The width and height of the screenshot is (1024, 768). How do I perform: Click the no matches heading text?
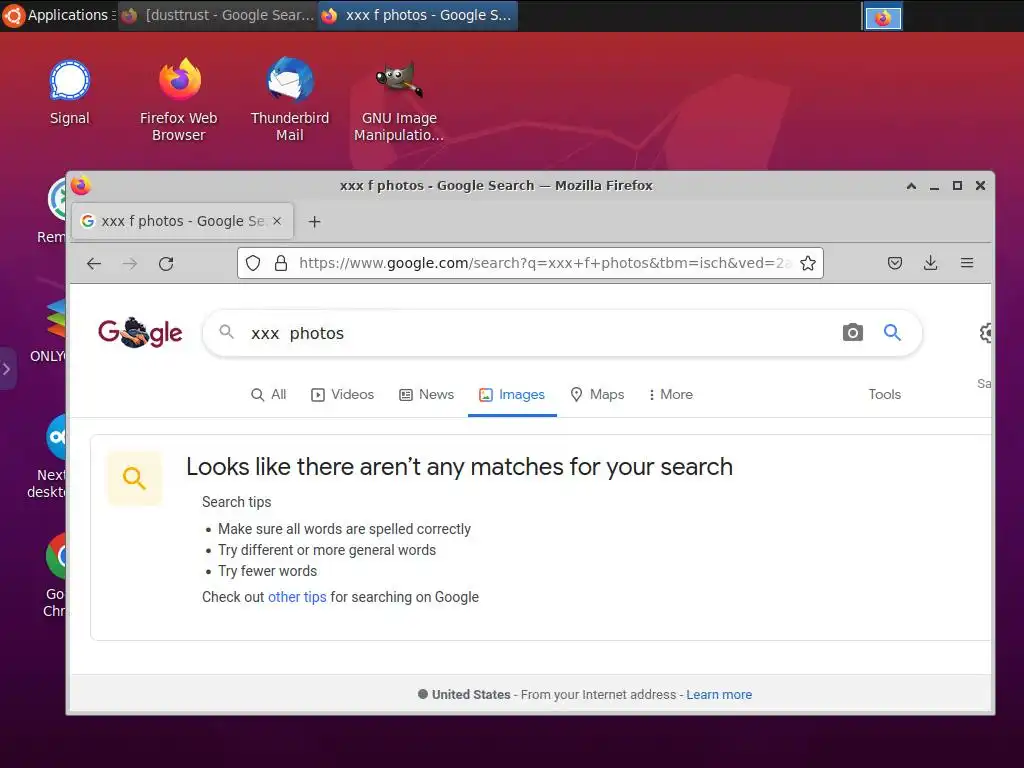pos(459,467)
